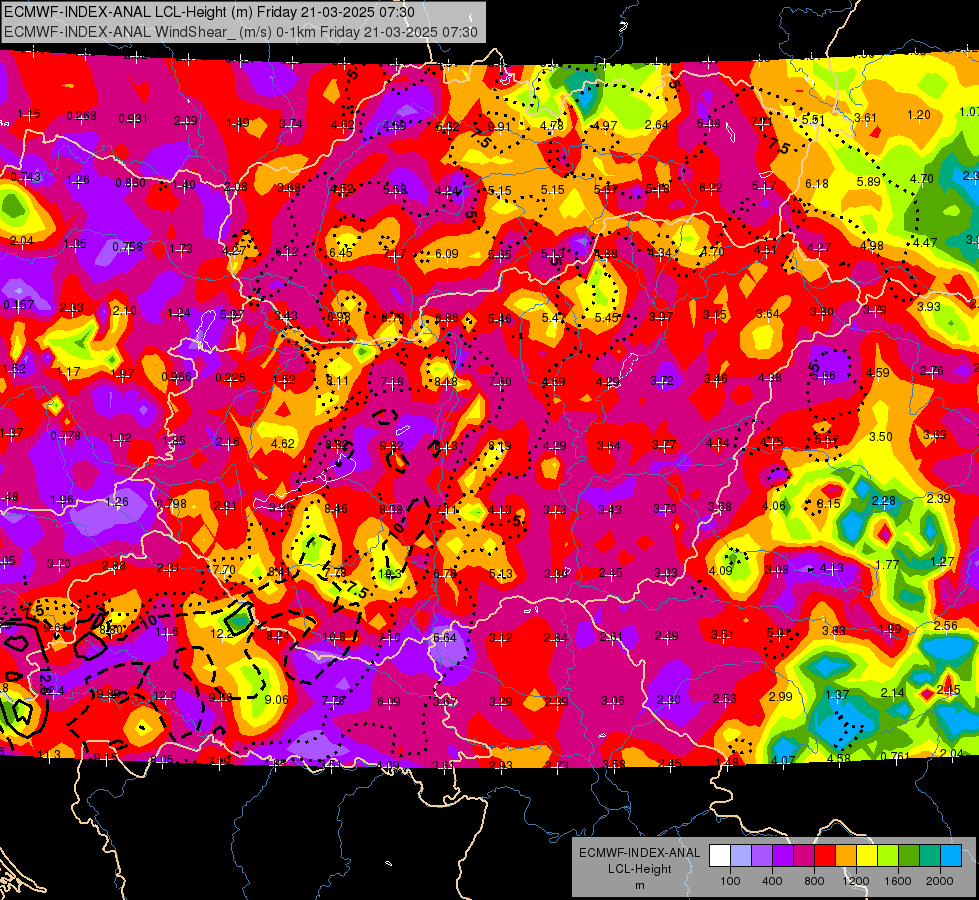
Task: Click the unit label m in the legend
Action: coord(639,886)
